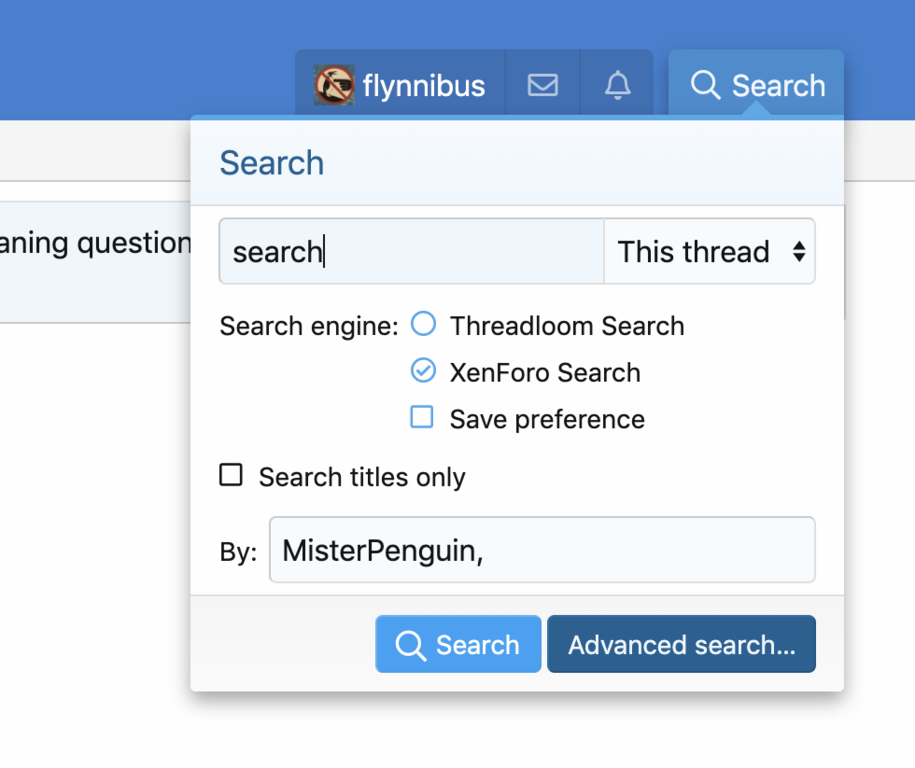Click the Search engine label
915x768 pixels.
(x=308, y=326)
